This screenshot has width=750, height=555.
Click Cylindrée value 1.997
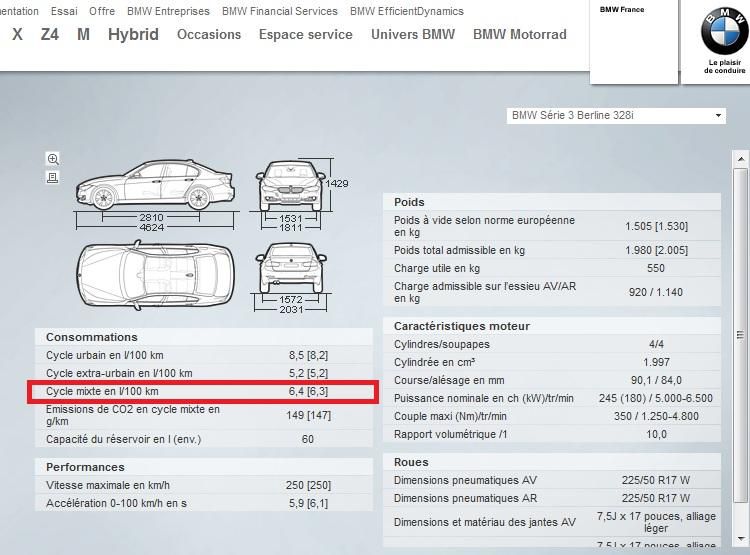click(656, 363)
